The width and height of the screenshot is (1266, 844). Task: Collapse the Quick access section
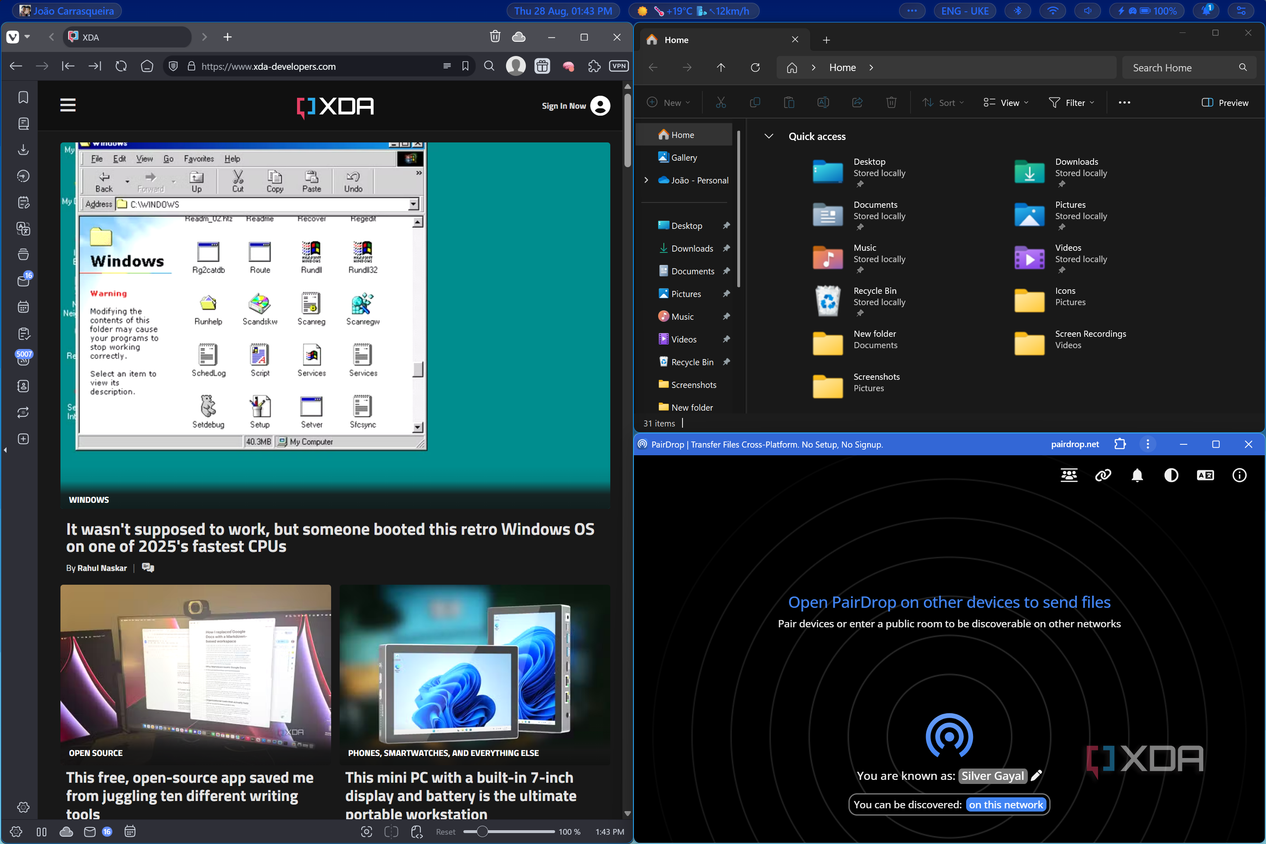tap(768, 136)
